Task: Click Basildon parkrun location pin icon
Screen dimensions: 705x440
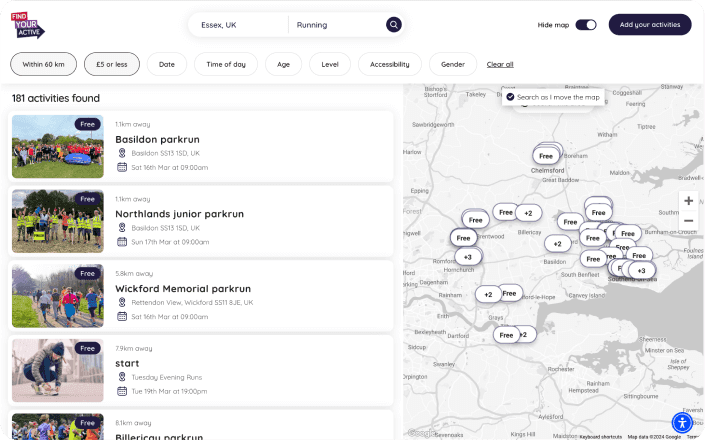Action: click(x=122, y=153)
